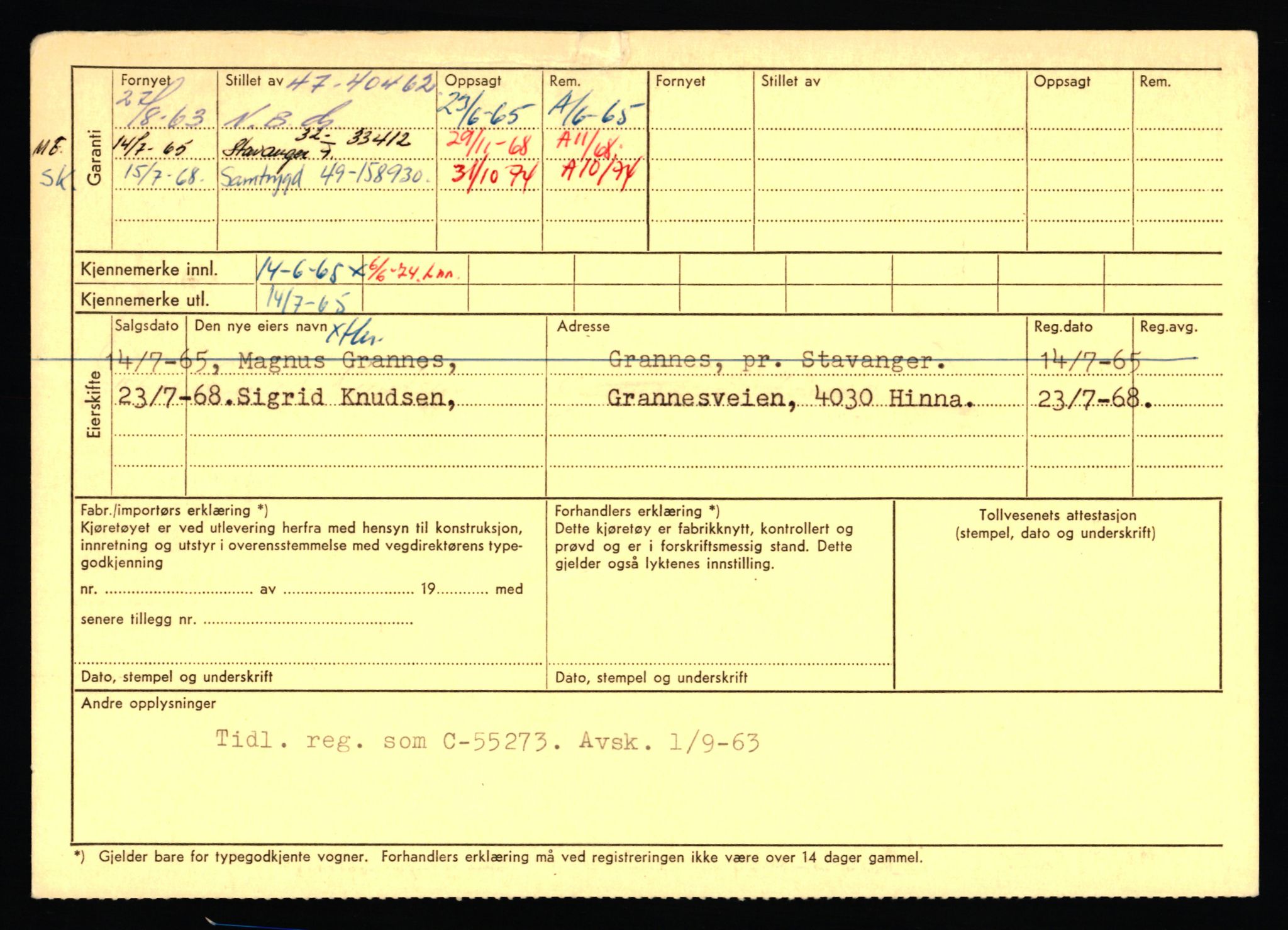Click the 'Tollvesenets attestasjon' heading
The width and height of the screenshot is (1288, 930).
tap(1057, 515)
